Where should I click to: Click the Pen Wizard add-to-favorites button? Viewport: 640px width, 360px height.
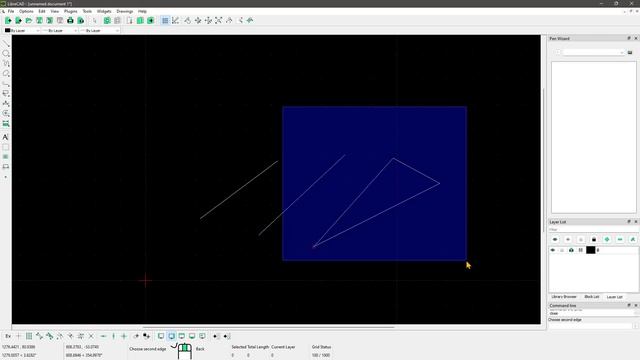630,52
